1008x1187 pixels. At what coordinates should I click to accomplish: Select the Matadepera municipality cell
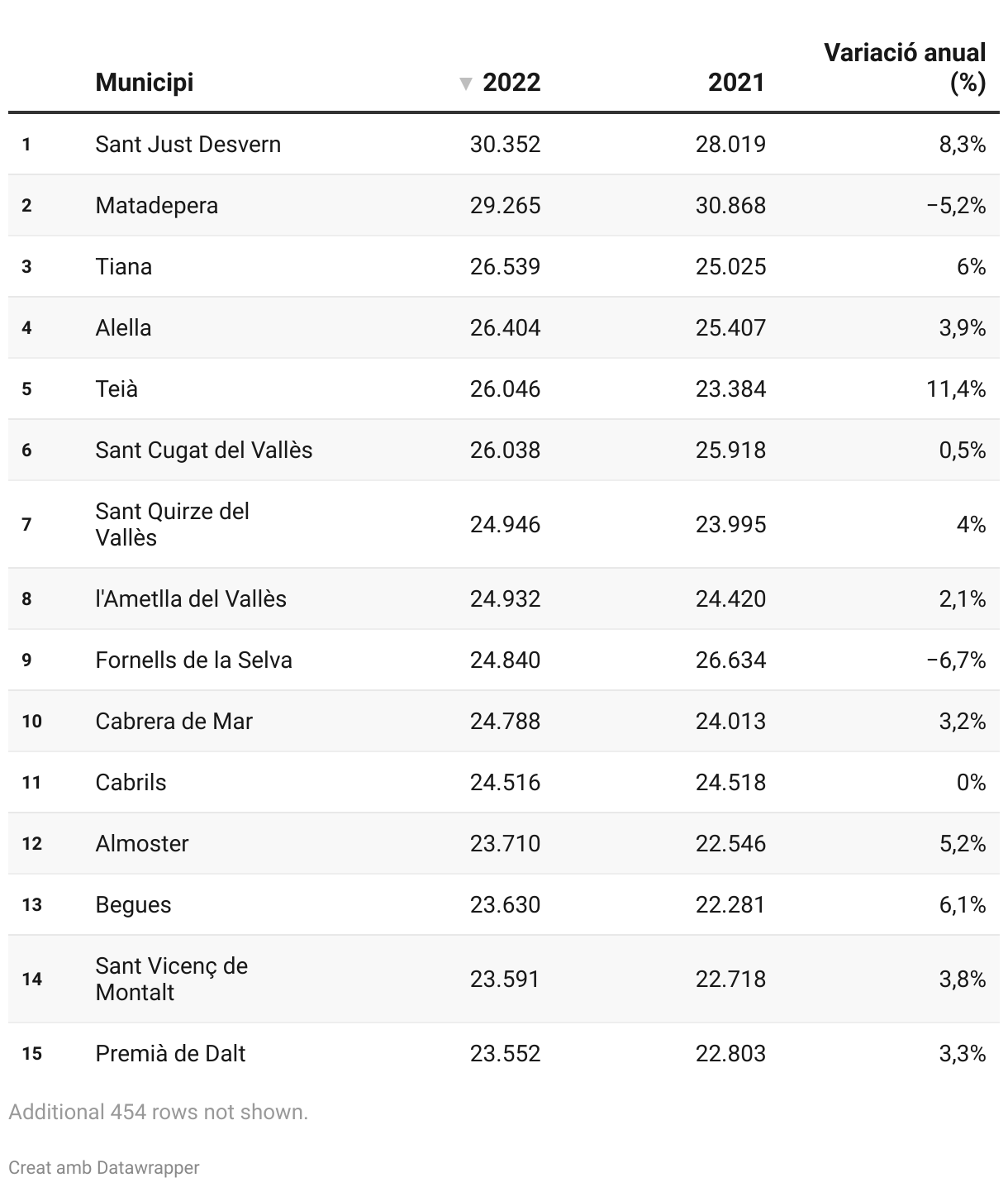tap(157, 205)
